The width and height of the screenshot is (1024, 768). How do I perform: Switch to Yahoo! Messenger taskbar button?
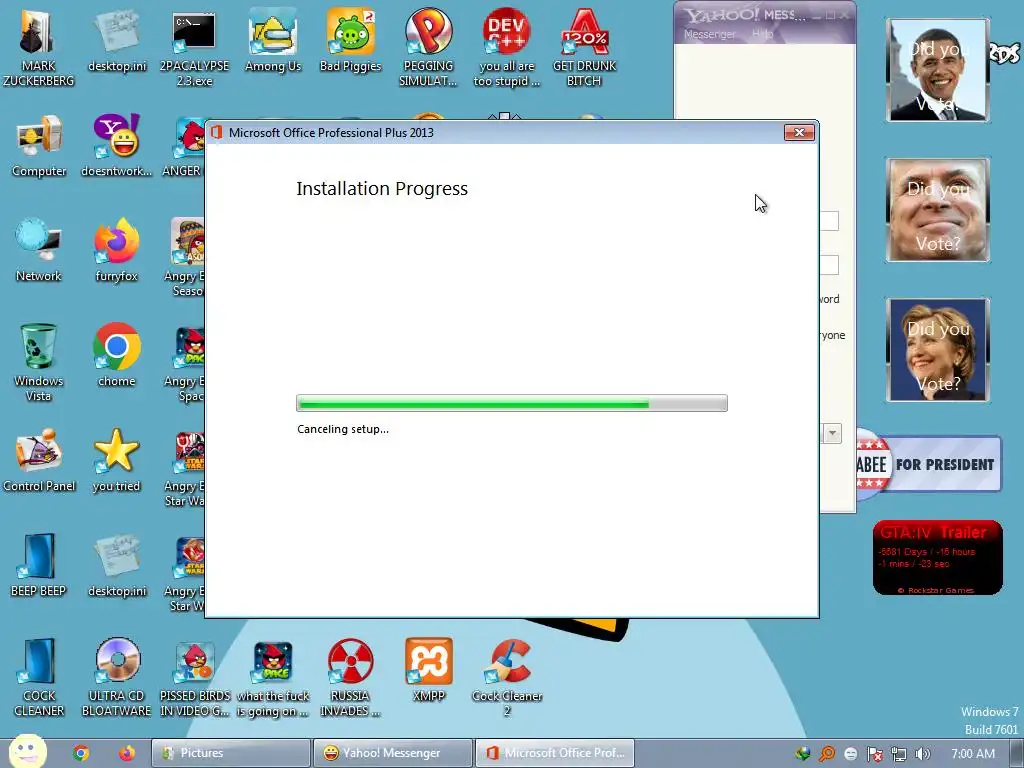(x=392, y=753)
